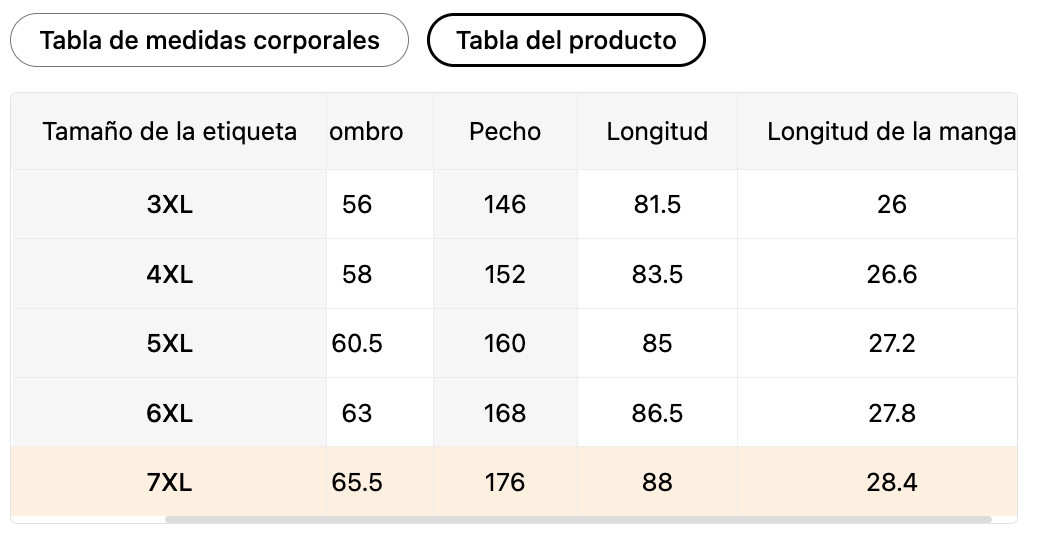Click the partially hidden ombro column header

366,132
